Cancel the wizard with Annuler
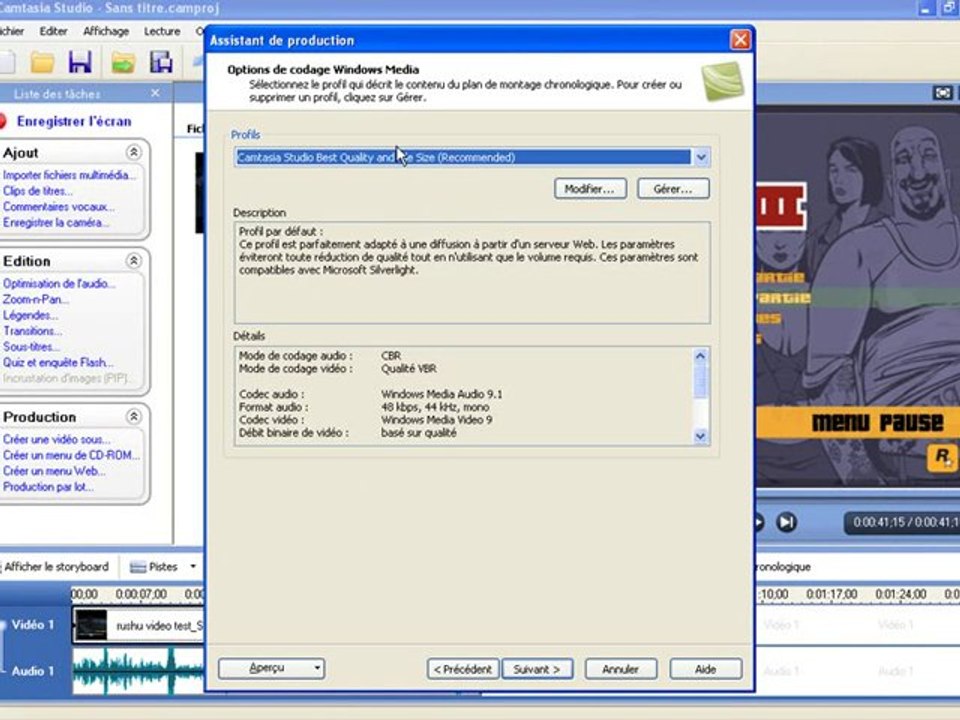Viewport: 960px width, 720px height. click(x=620, y=669)
